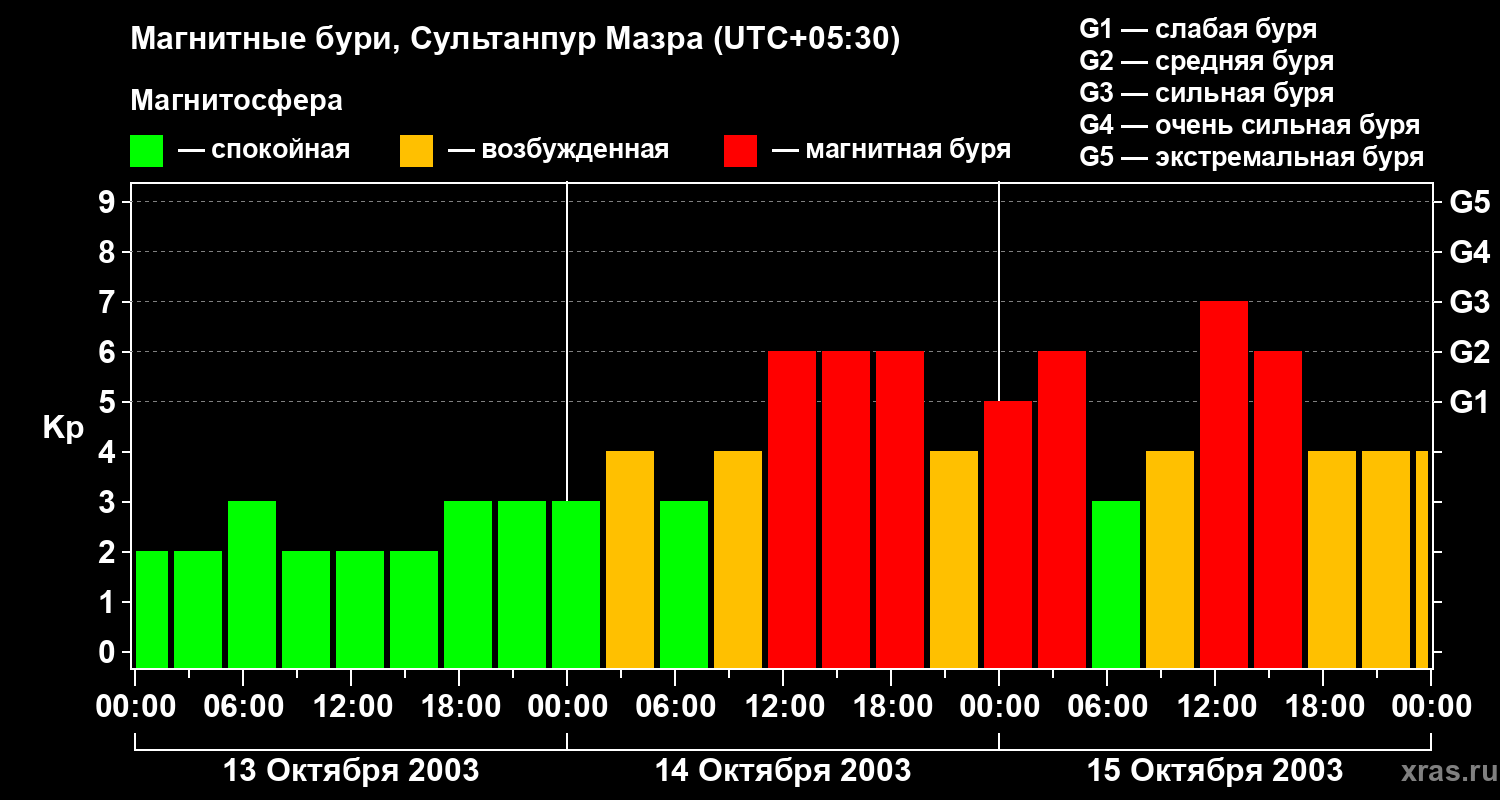Click the "G4 — очень сильная буря" legend line
The height and width of the screenshot is (800, 1500).
[1250, 125]
